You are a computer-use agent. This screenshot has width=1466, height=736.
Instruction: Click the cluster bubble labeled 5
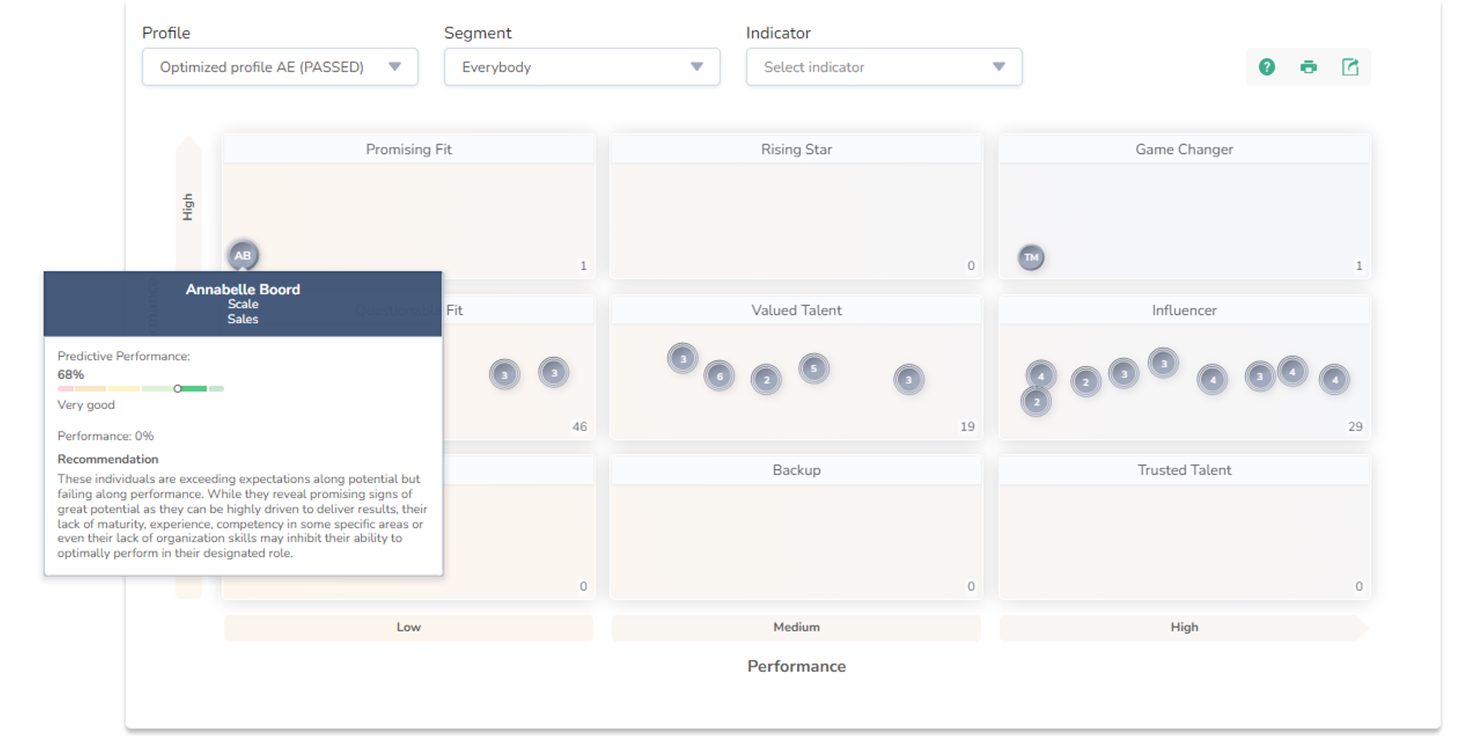click(814, 369)
